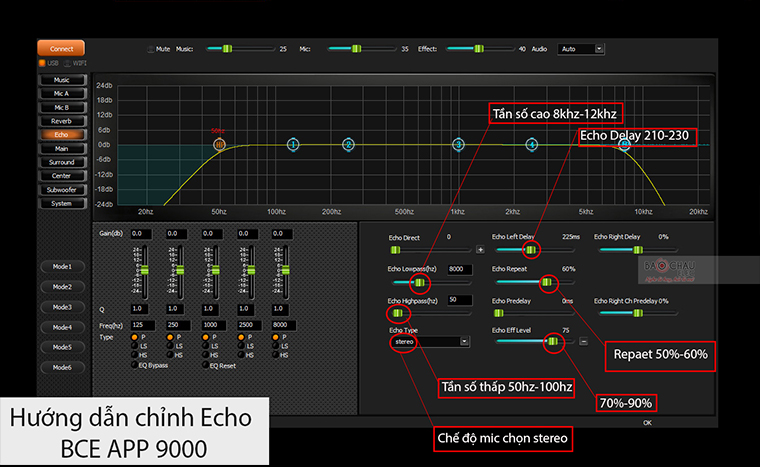Click the Echo Highpass field showing 50
Image resolution: width=760 pixels, height=467 pixels.
coord(459,300)
